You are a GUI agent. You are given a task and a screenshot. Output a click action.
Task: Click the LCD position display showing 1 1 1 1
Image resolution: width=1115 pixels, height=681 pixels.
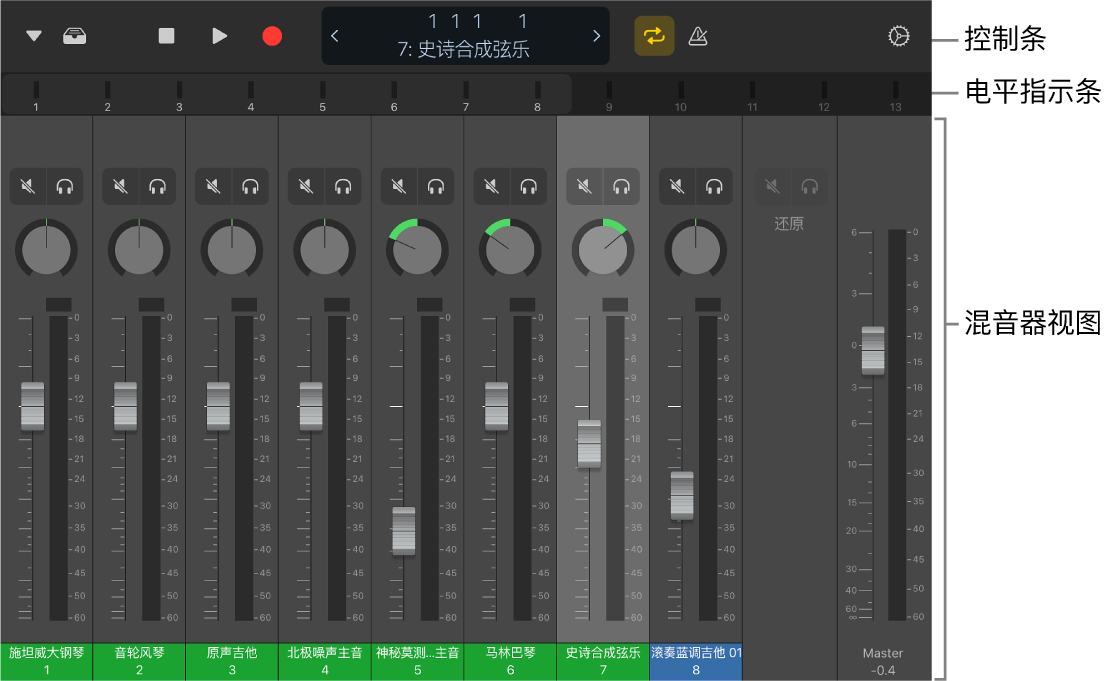coord(465,21)
